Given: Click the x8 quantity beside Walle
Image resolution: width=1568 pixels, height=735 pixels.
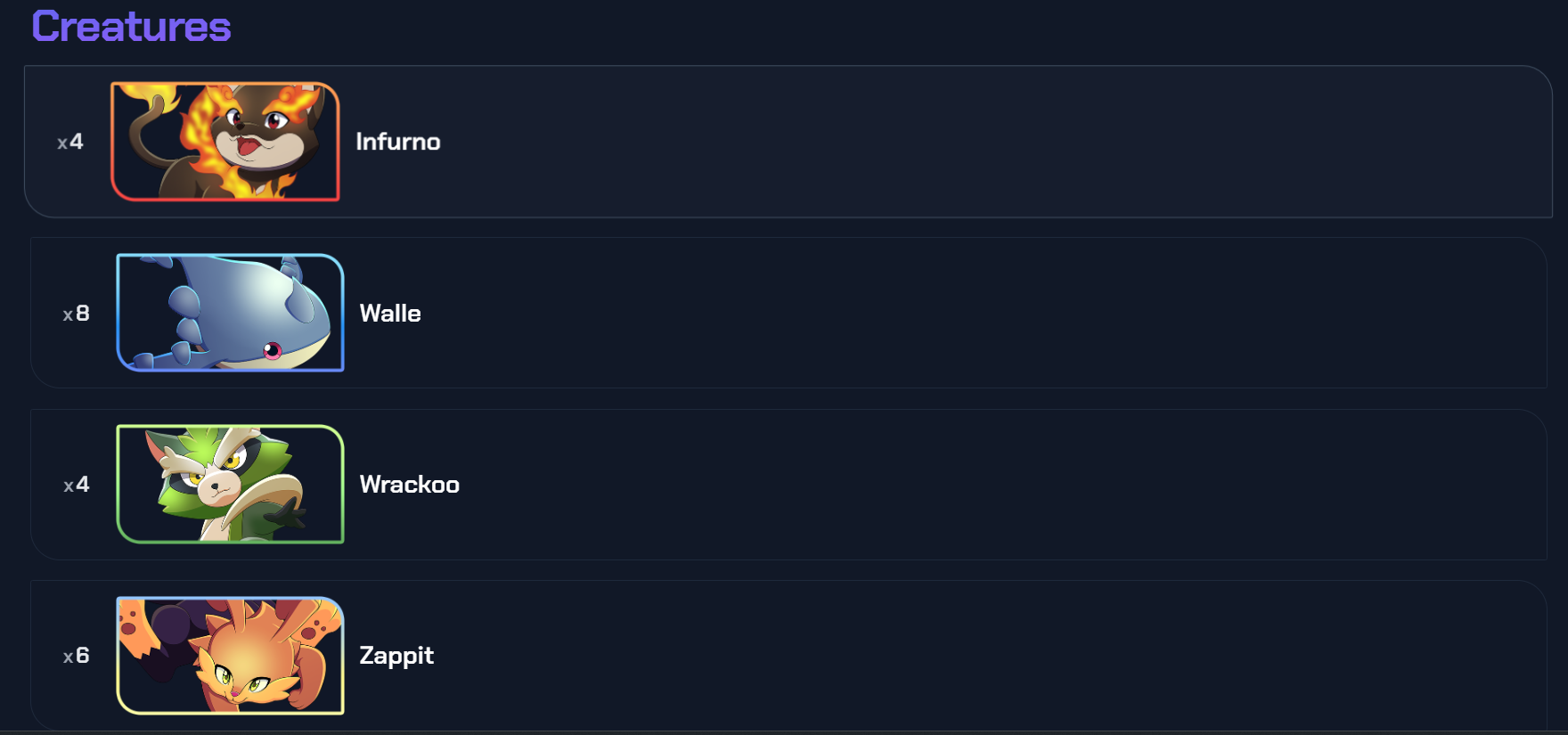Looking at the screenshot, I should point(76,314).
